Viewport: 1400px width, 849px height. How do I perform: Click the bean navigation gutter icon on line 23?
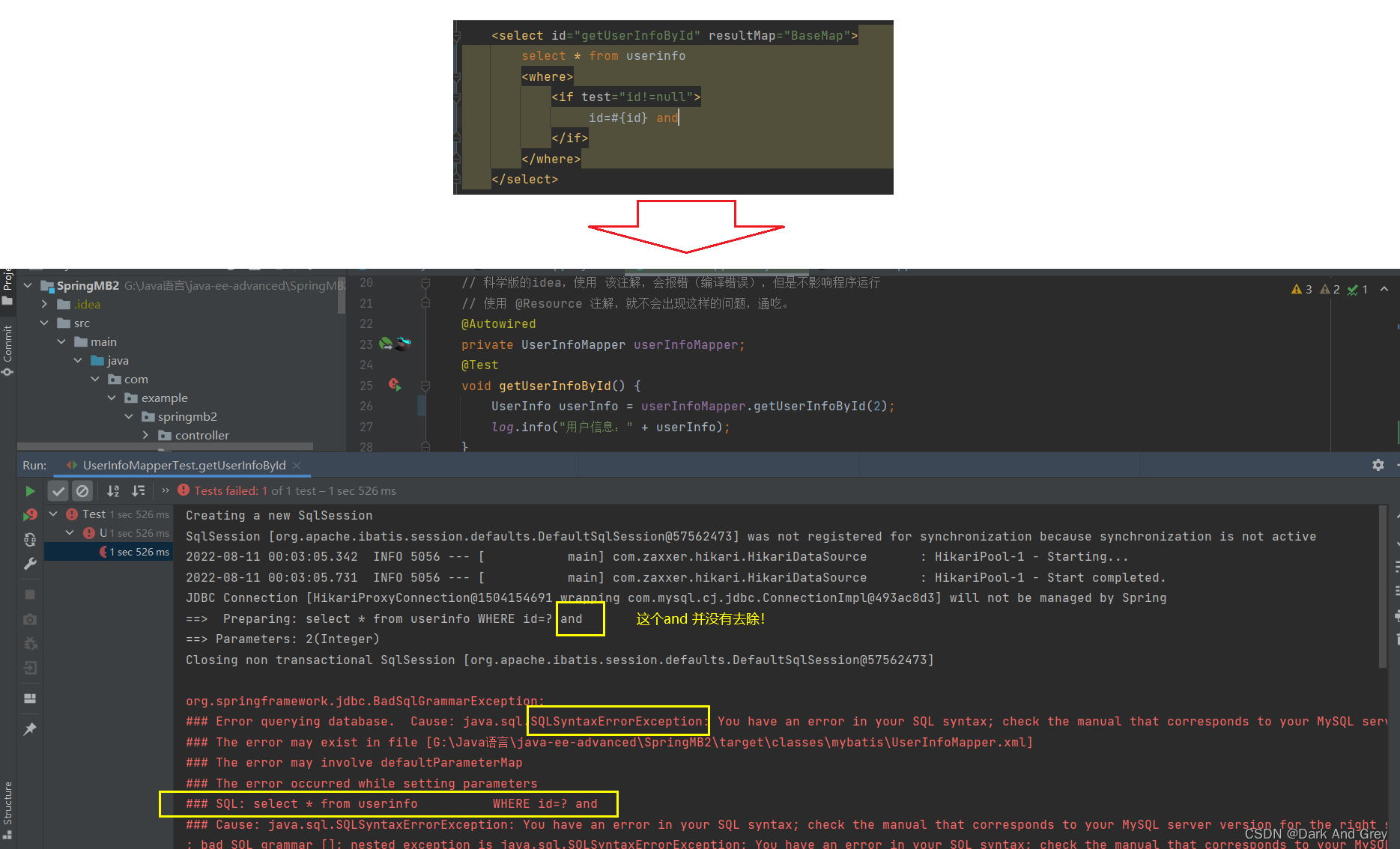click(x=386, y=344)
